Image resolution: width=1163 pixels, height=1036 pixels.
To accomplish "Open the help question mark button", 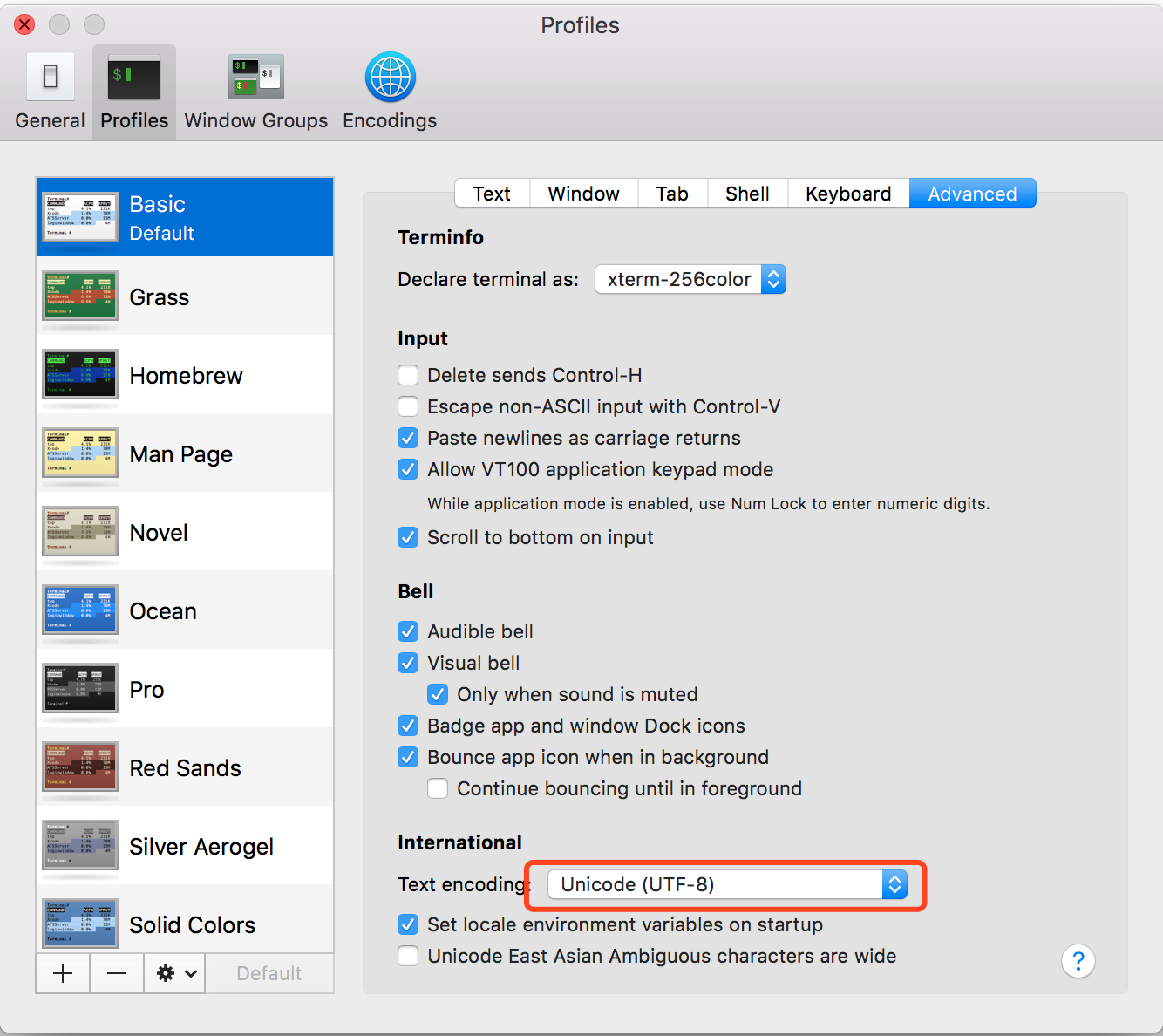I will point(1078,961).
